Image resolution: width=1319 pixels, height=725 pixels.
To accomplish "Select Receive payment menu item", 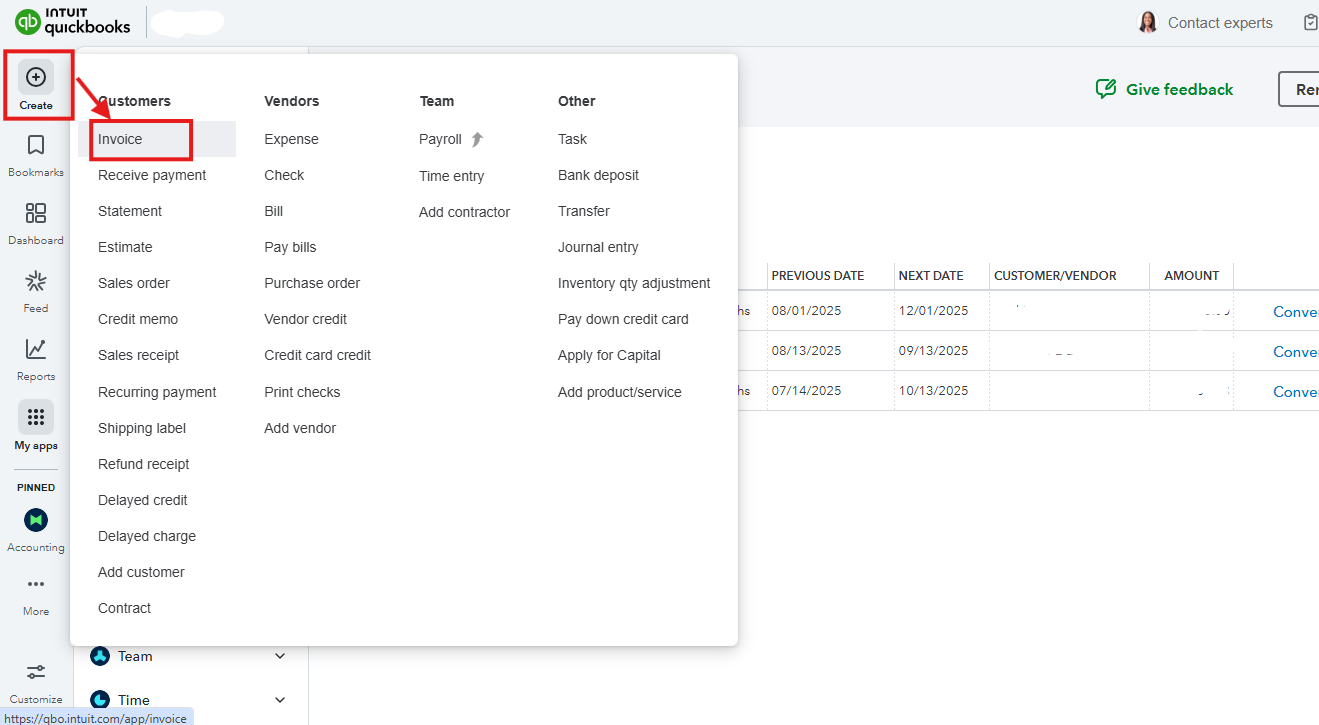I will click(x=152, y=175).
